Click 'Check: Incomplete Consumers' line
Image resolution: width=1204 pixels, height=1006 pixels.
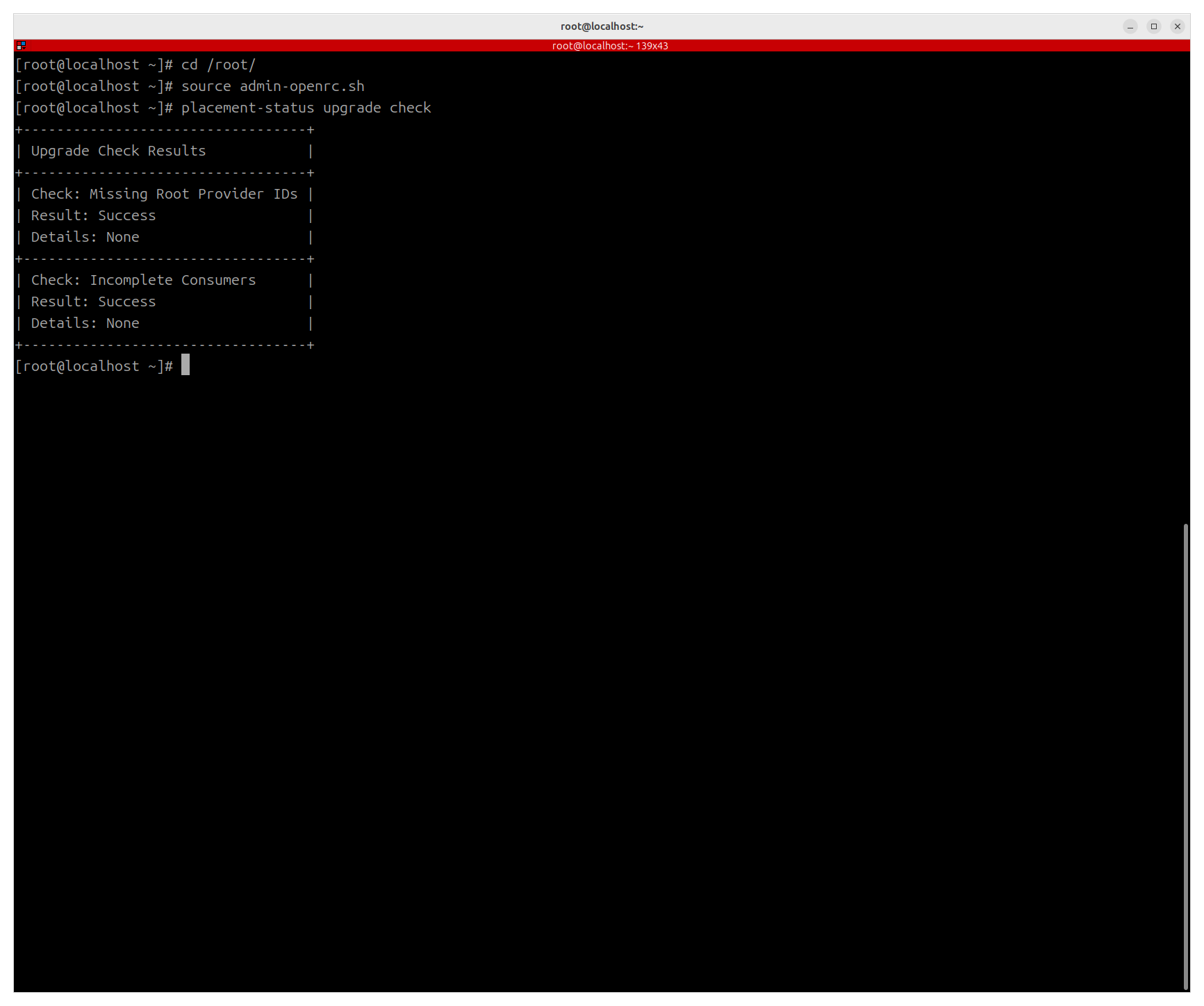[x=143, y=280]
